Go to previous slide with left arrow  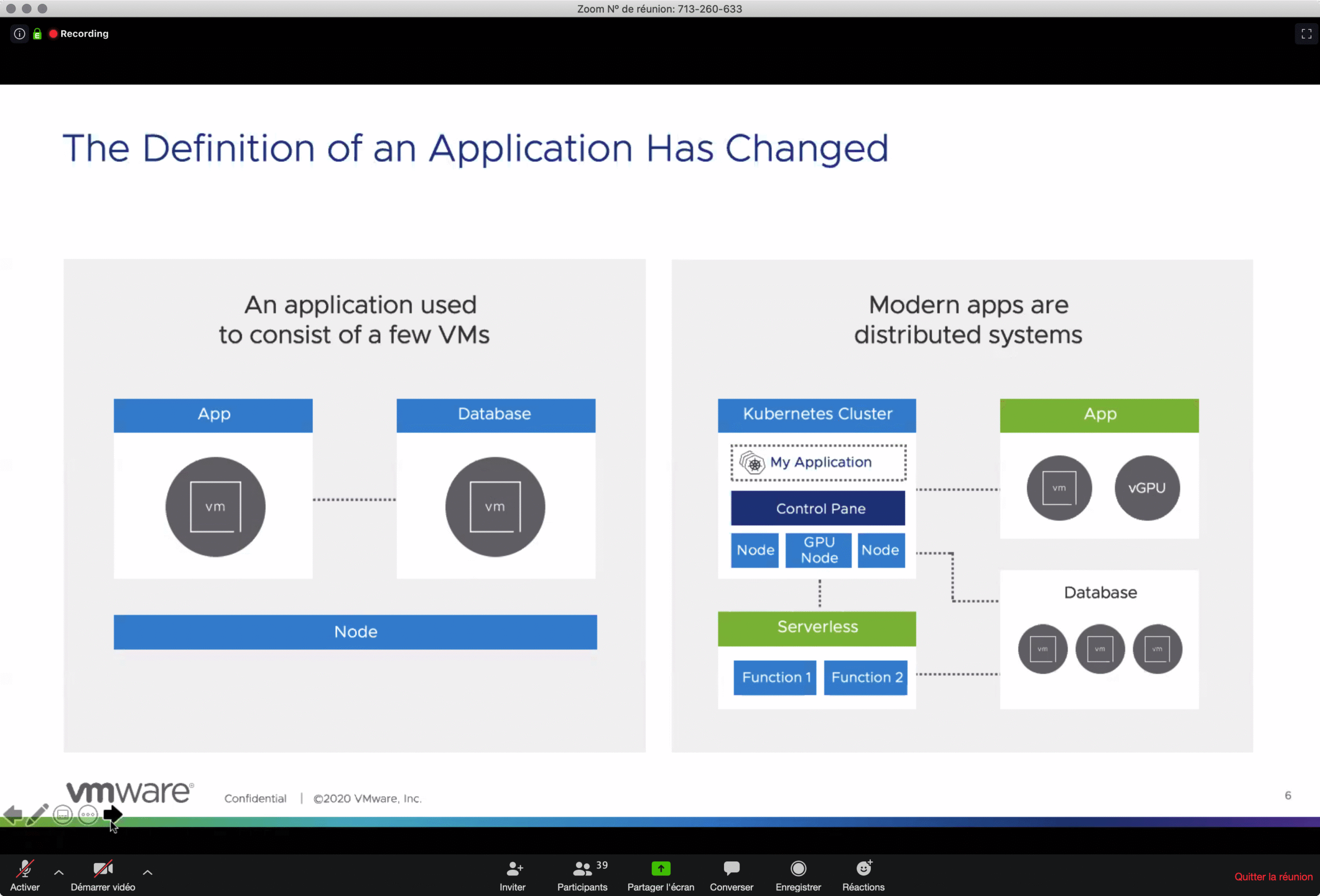(x=12, y=815)
